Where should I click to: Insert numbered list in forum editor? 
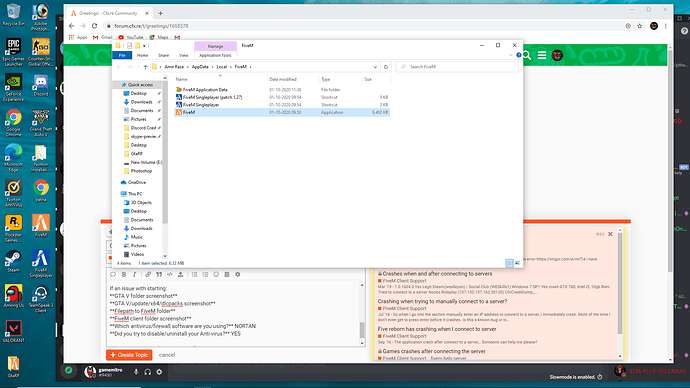point(205,275)
